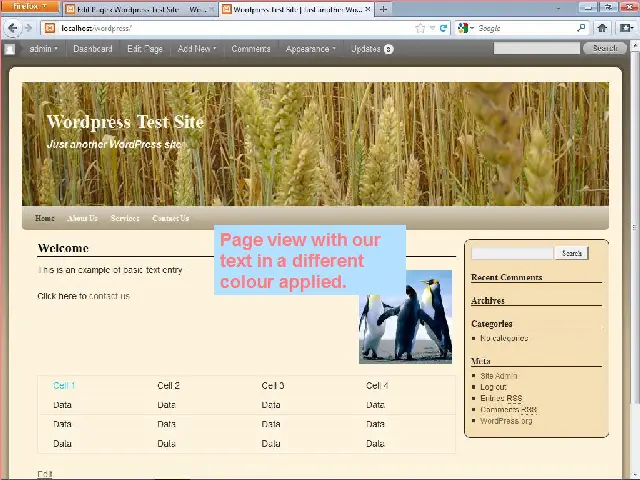Image resolution: width=640 pixels, height=480 pixels.
Task: Switch to the Edit Page browser tab
Action: click(139, 9)
